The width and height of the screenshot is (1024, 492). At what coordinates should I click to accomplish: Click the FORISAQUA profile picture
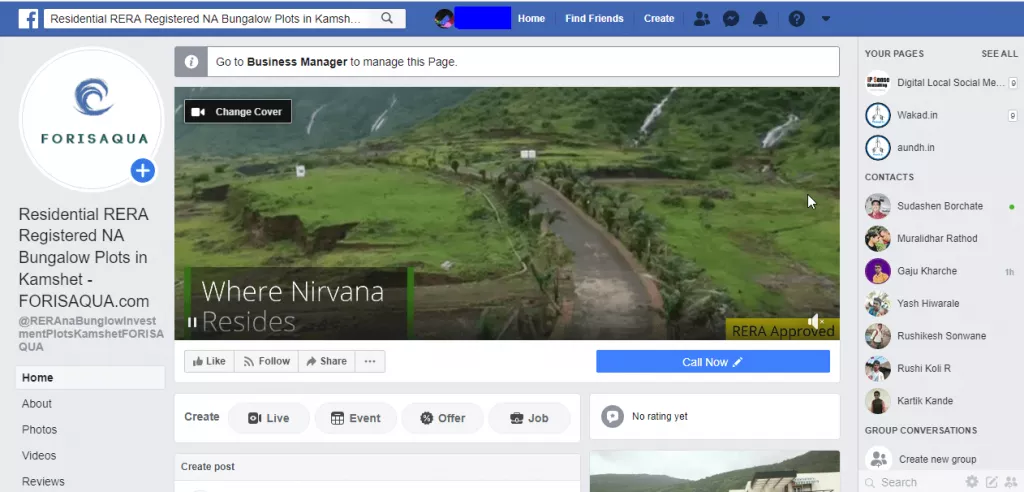coord(91,118)
